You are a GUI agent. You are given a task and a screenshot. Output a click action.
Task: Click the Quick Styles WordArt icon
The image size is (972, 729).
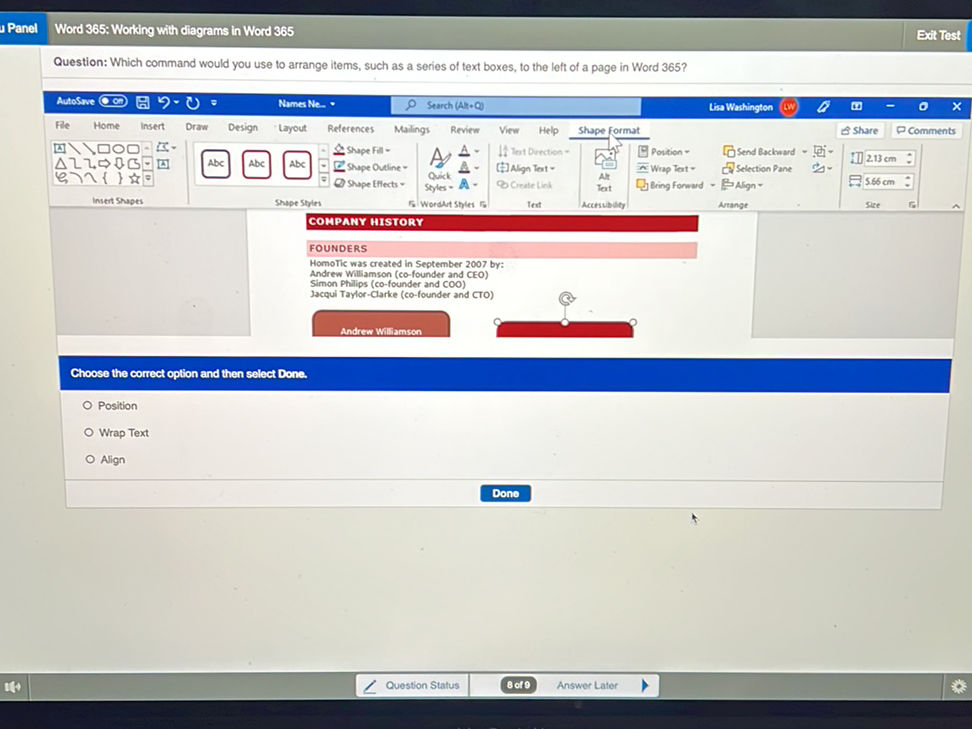point(438,169)
